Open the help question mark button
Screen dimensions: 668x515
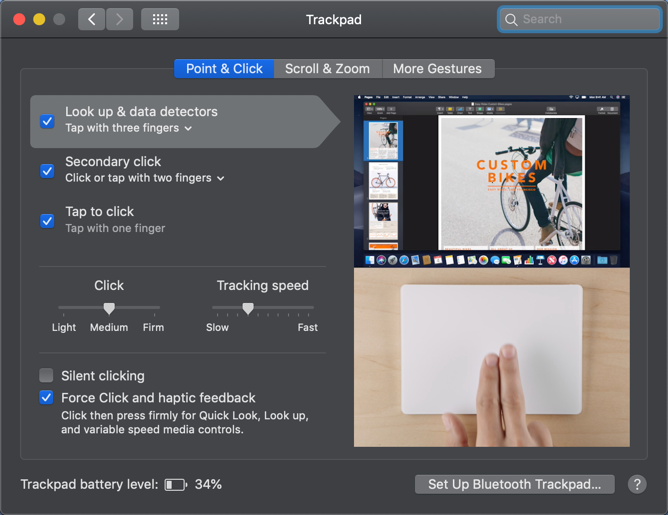coord(637,484)
